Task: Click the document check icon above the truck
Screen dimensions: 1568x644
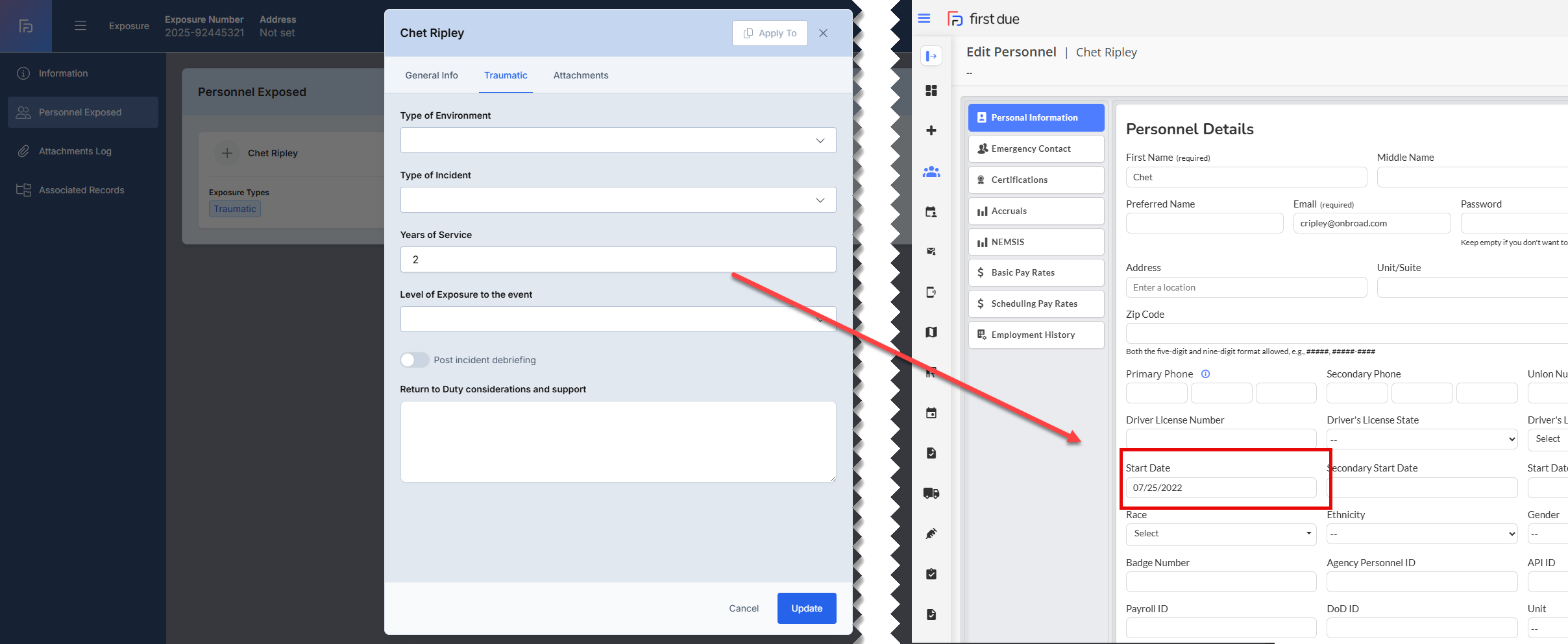Action: point(931,453)
